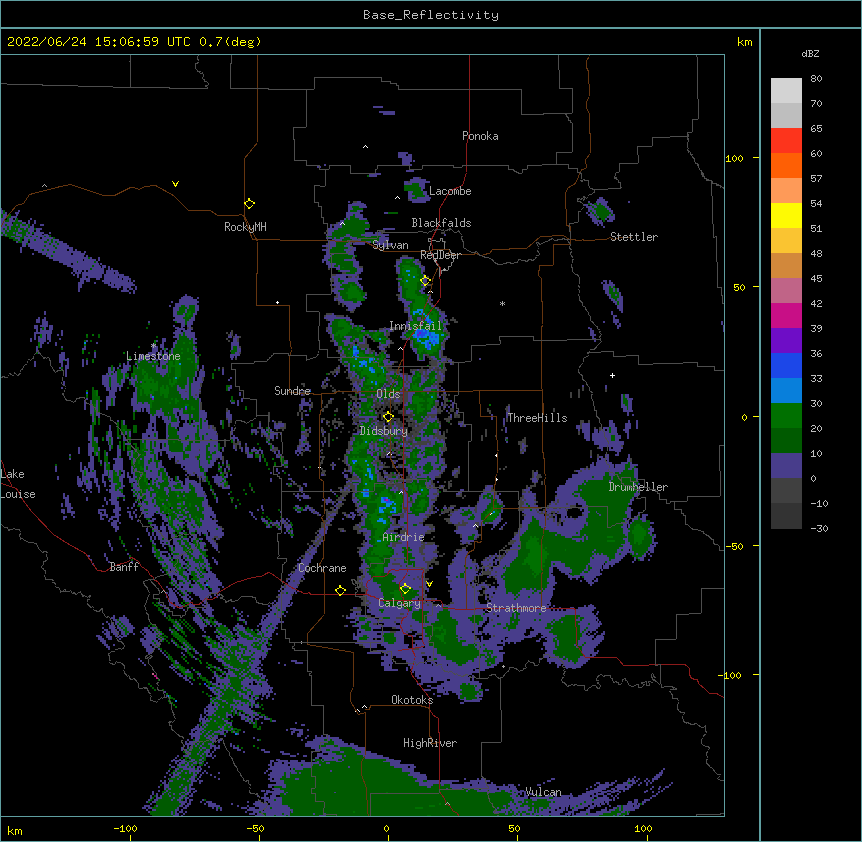Click the Blackfalds city label

(441, 223)
